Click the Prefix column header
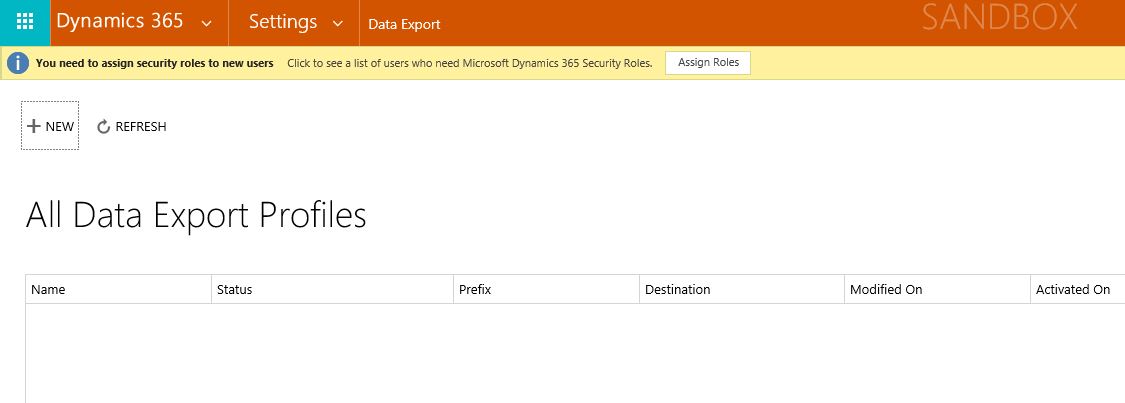 [475, 289]
